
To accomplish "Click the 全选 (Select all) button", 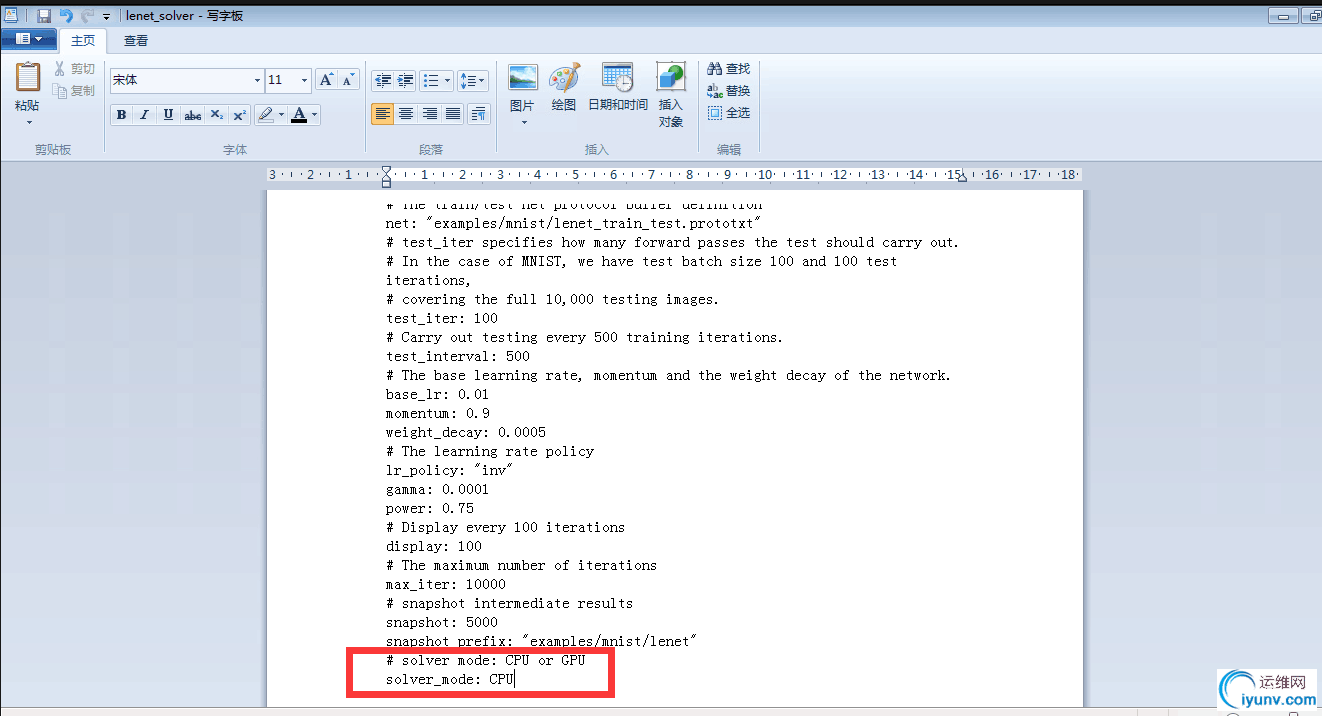I will click(x=729, y=113).
